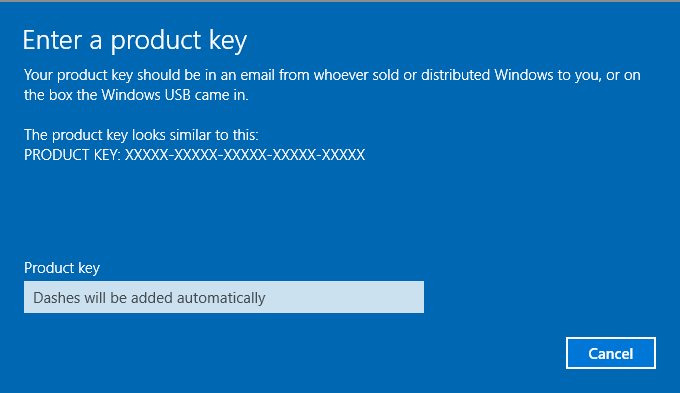Click the sample XXXXX-XXXXX key format text
Screen dimensions: 680x393
(x=245, y=155)
